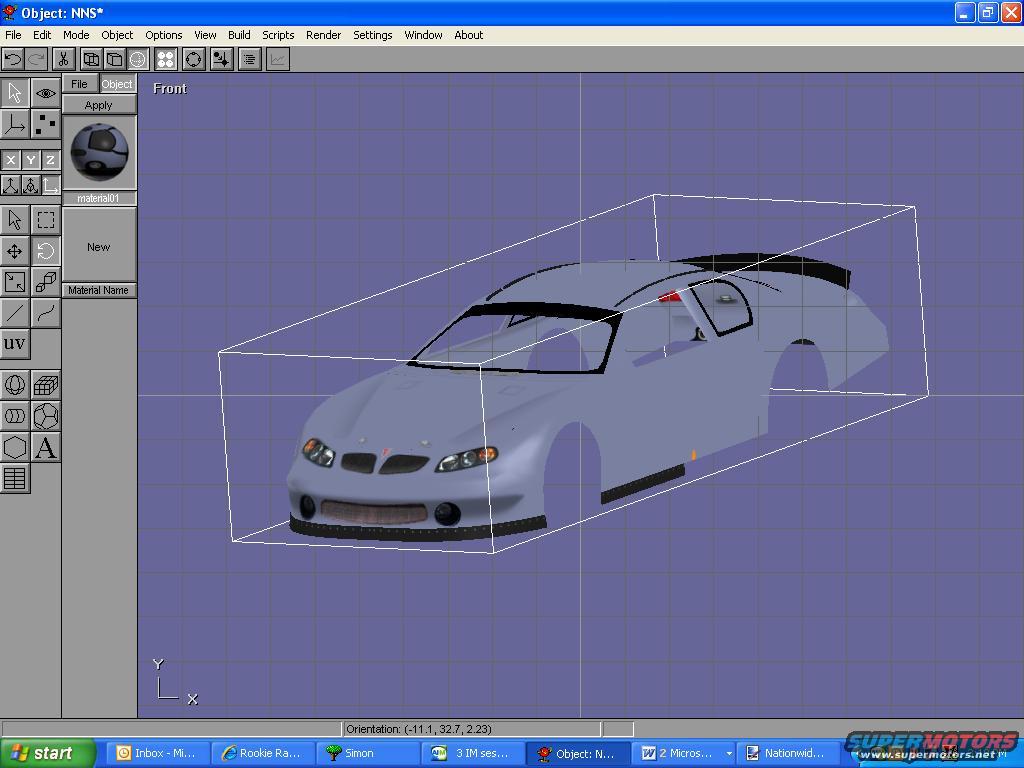
Task: Click the Undo arrow in the toolbar
Action: pos(13,59)
